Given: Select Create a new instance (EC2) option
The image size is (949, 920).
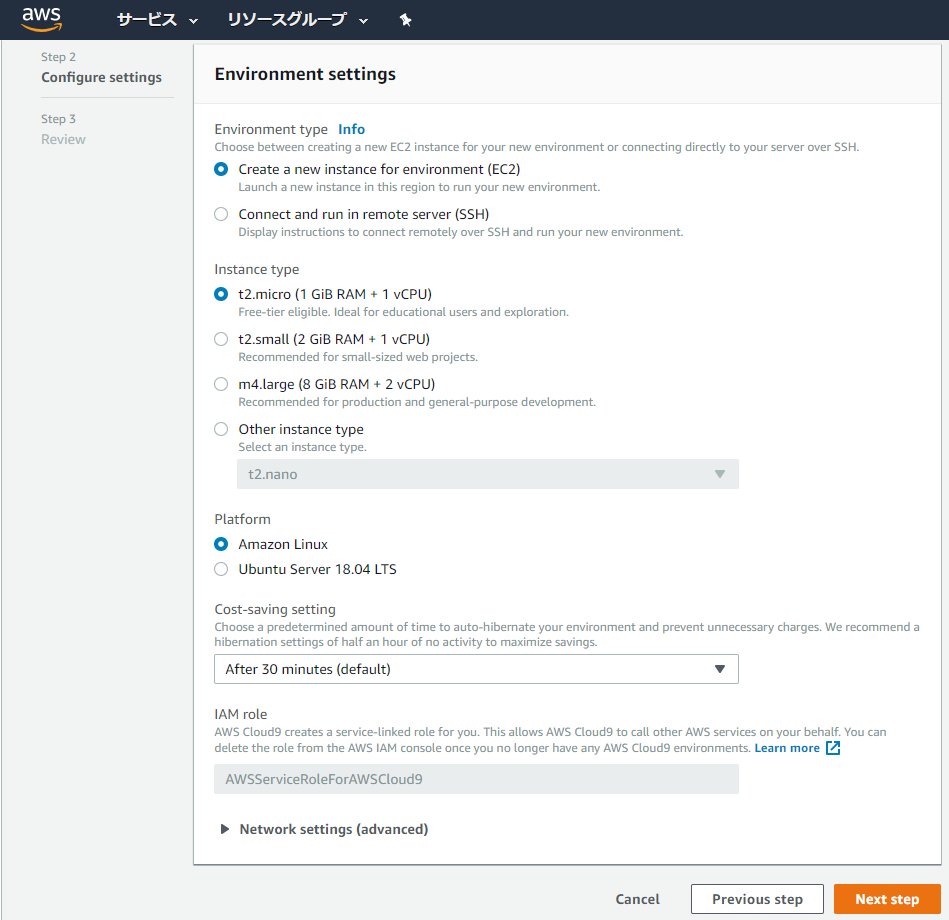Looking at the screenshot, I should tap(221, 169).
